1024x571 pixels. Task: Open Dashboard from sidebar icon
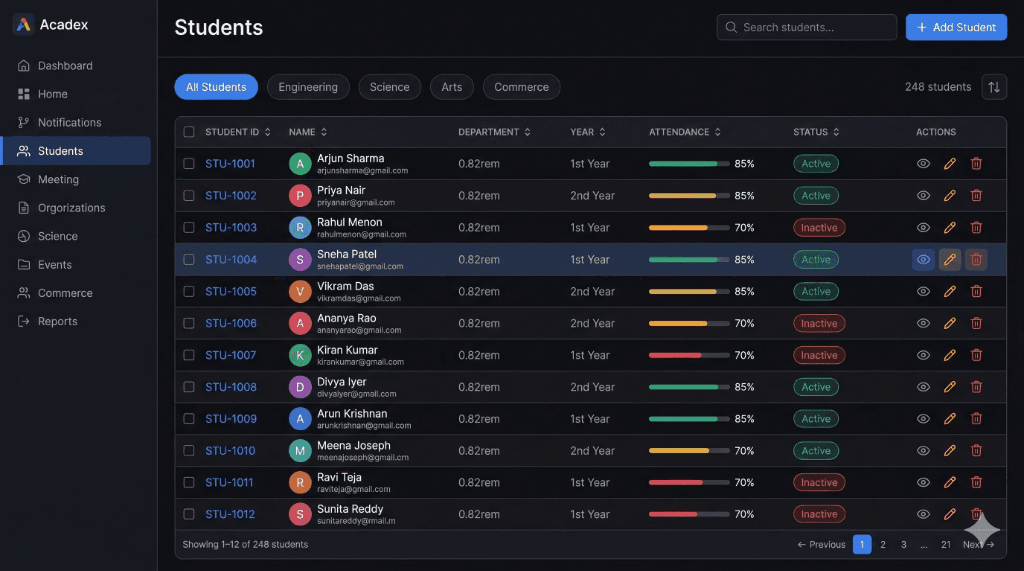pyautogui.click(x=24, y=66)
